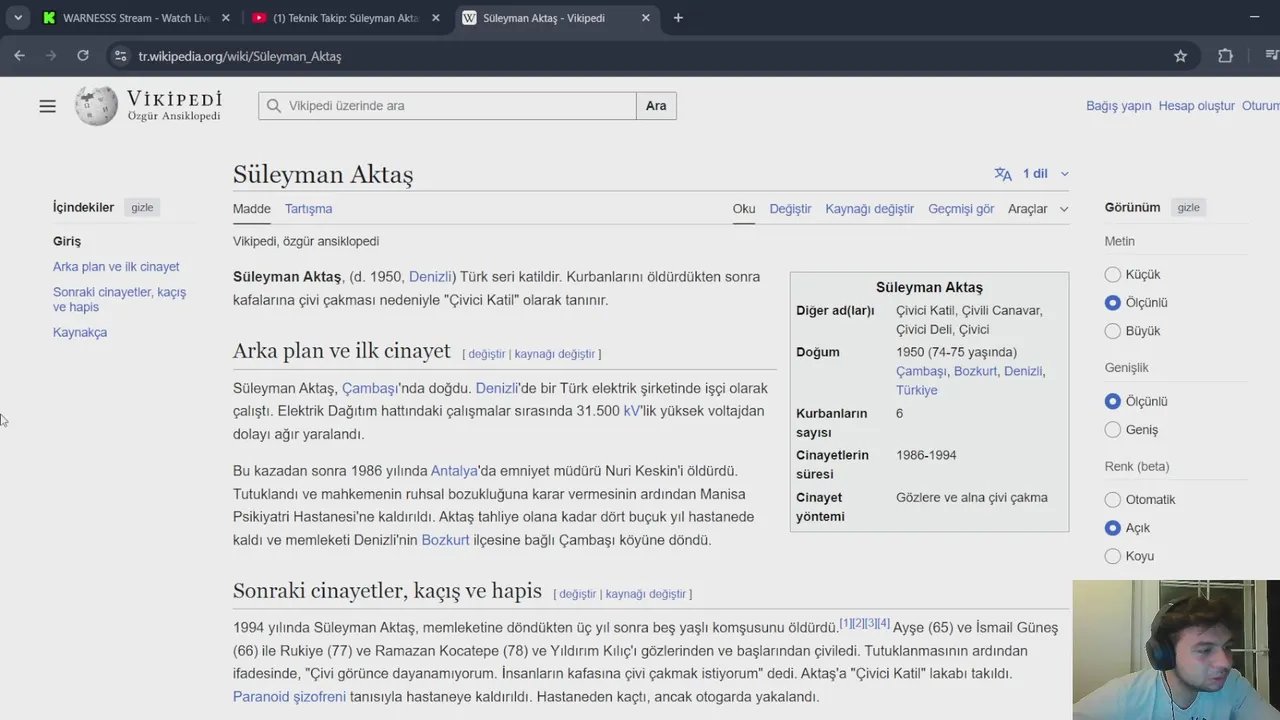
Task: Click the language translate icon
Action: [x=1003, y=174]
